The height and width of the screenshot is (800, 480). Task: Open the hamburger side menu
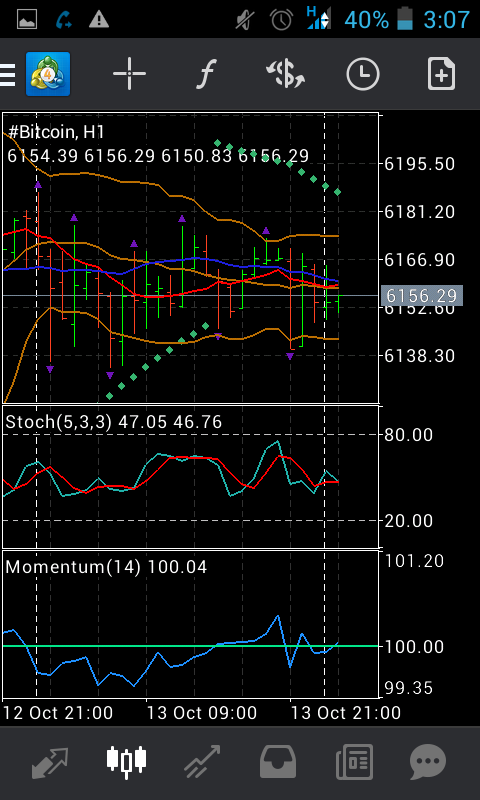coord(8,74)
